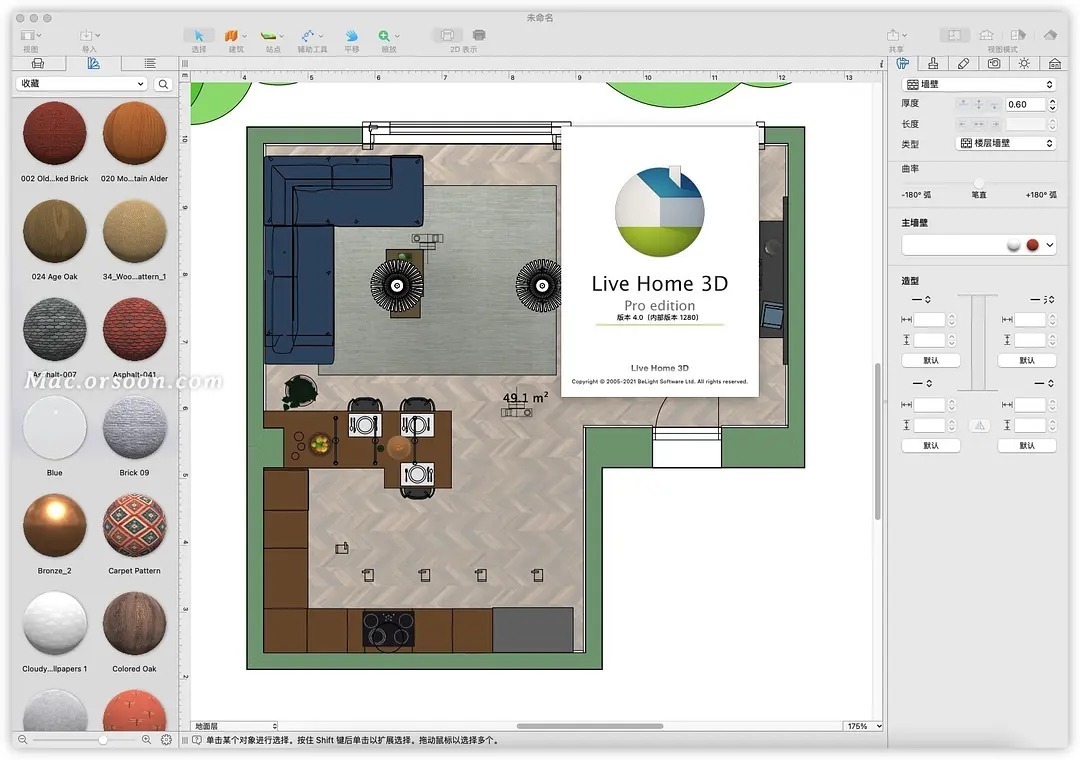Click the upper-left 默认 button under 造型
Viewport: 1080px width, 760px height.
point(930,360)
